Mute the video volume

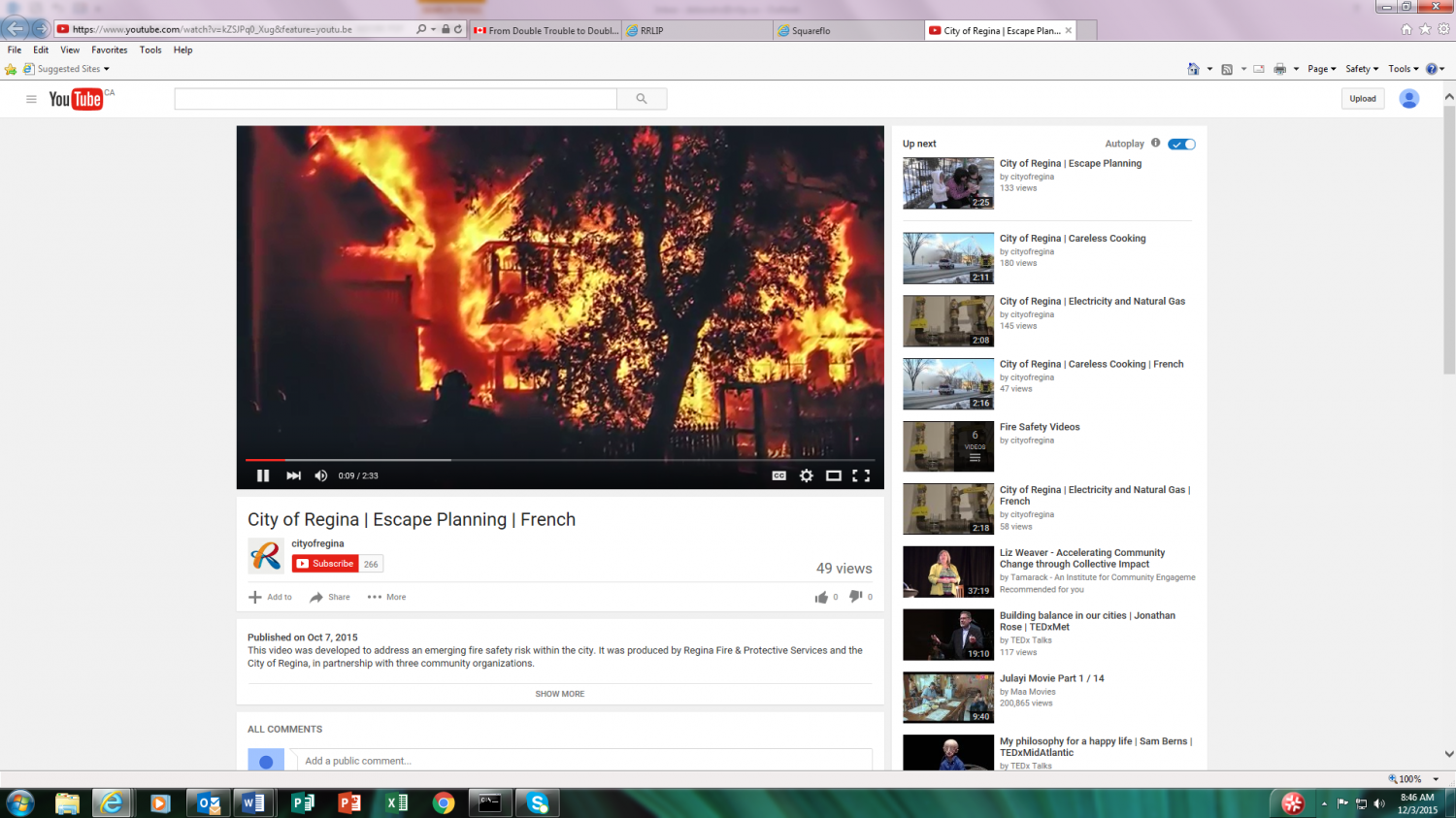point(321,475)
